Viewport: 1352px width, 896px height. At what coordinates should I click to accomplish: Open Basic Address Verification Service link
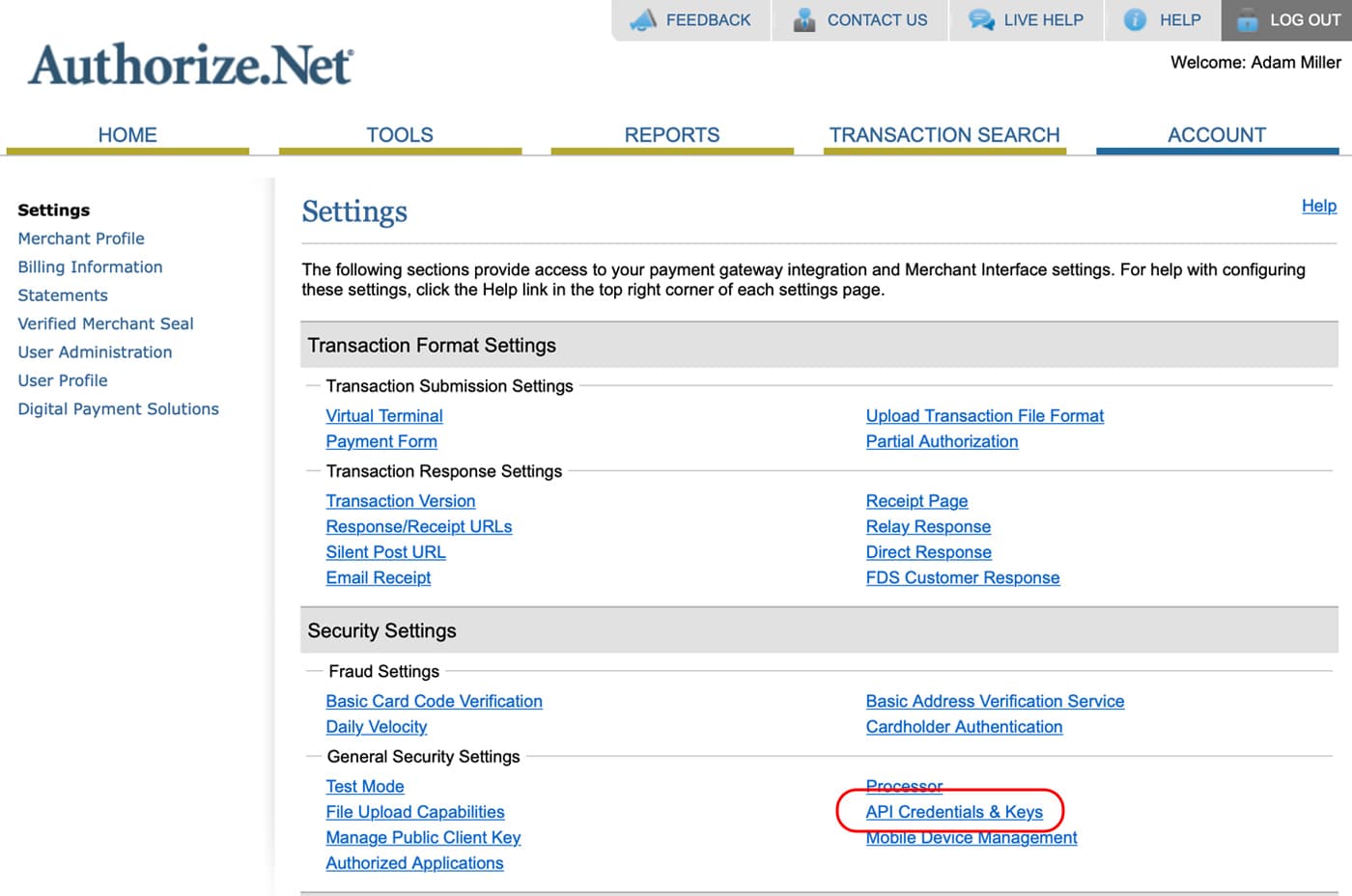995,702
